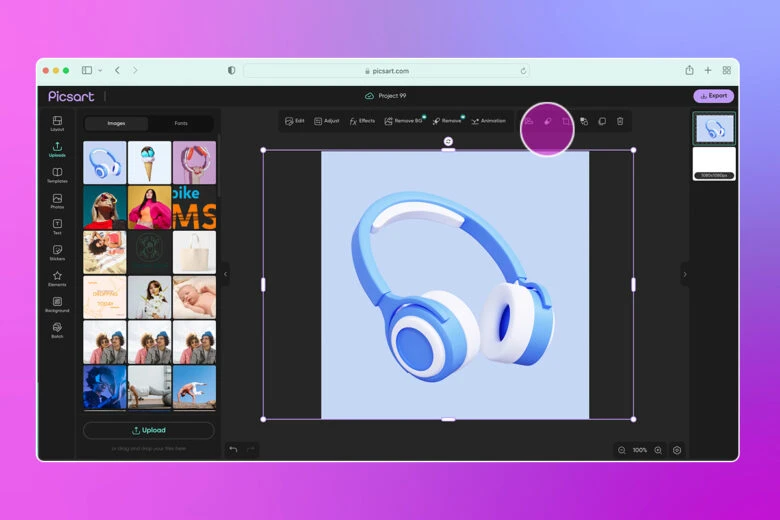This screenshot has height=520, width=780.
Task: Switch to the Images tab
Action: click(116, 123)
